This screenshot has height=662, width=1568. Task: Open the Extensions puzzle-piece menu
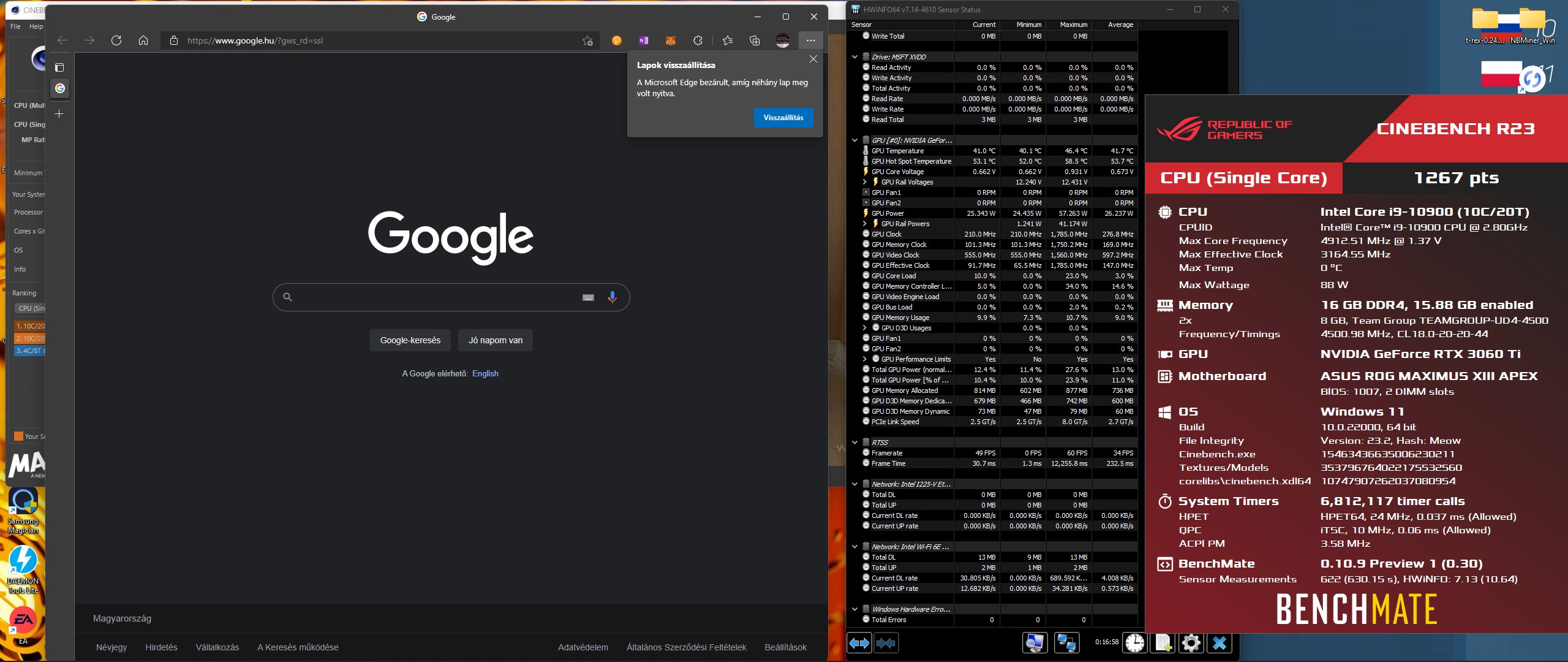(698, 40)
